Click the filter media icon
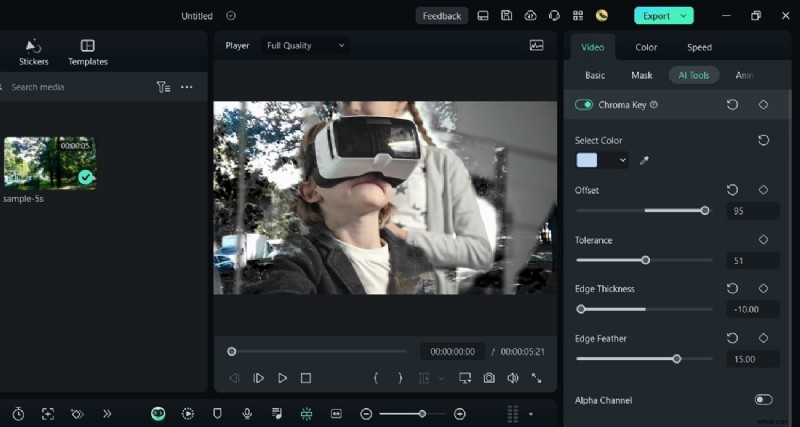The image size is (800, 427). [x=163, y=87]
